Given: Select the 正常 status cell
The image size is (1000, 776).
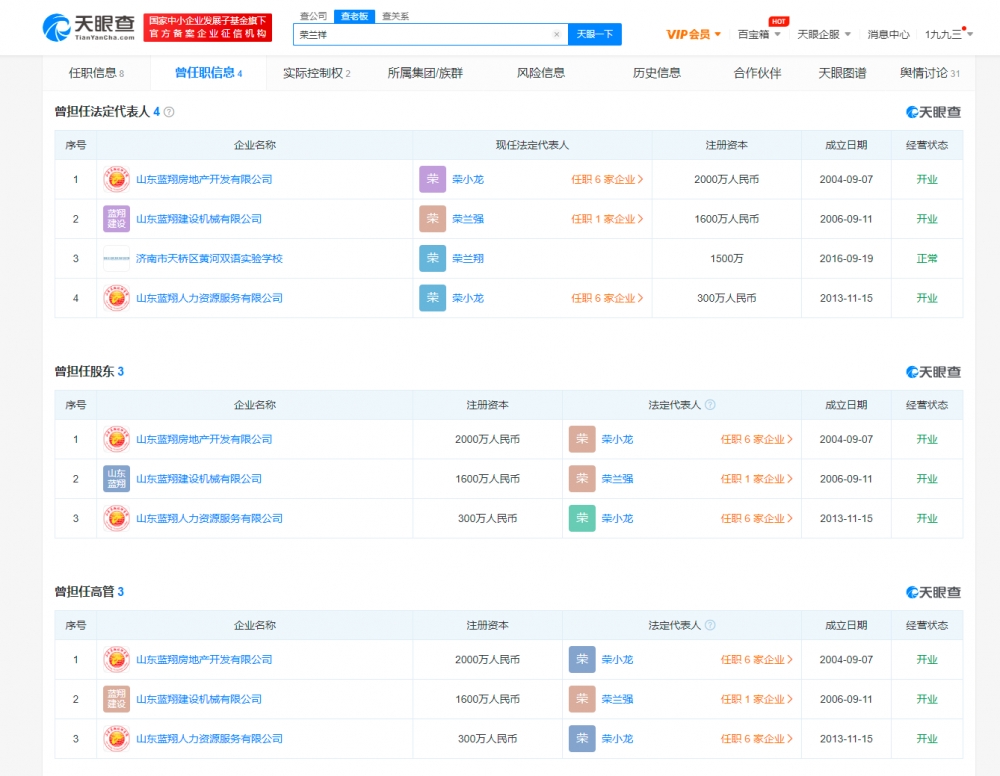Looking at the screenshot, I should [927, 258].
